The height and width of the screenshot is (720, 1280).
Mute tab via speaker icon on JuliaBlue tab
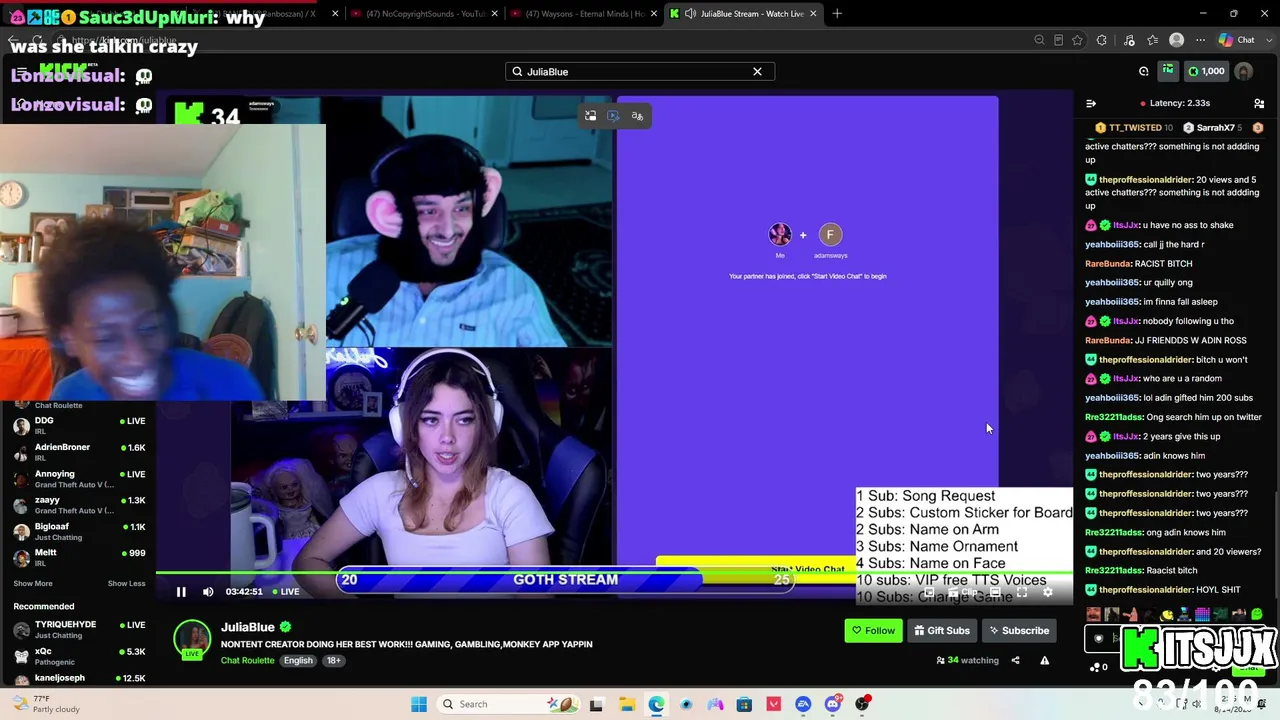[690, 14]
